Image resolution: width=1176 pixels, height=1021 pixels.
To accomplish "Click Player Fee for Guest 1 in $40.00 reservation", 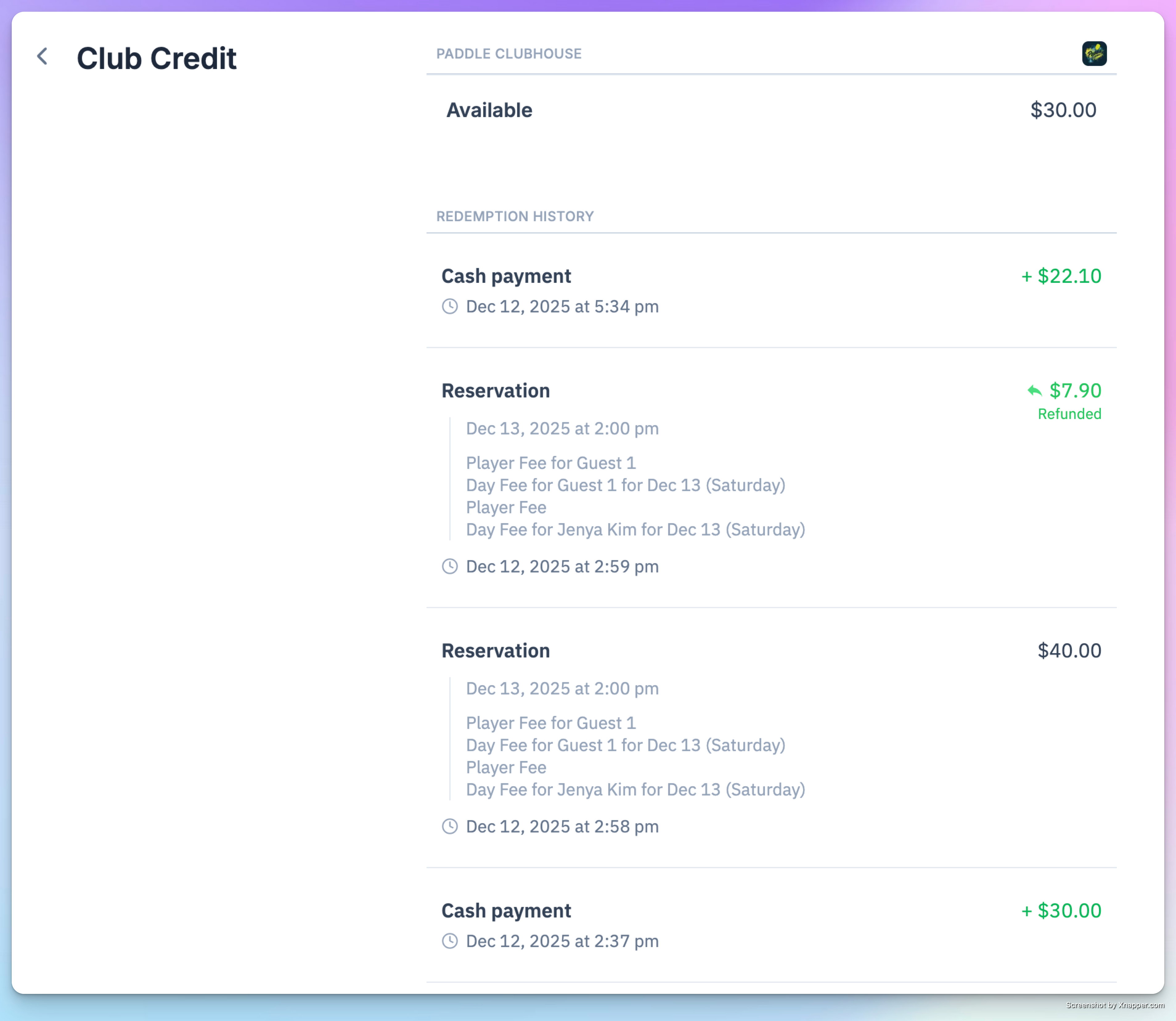I will pos(551,723).
